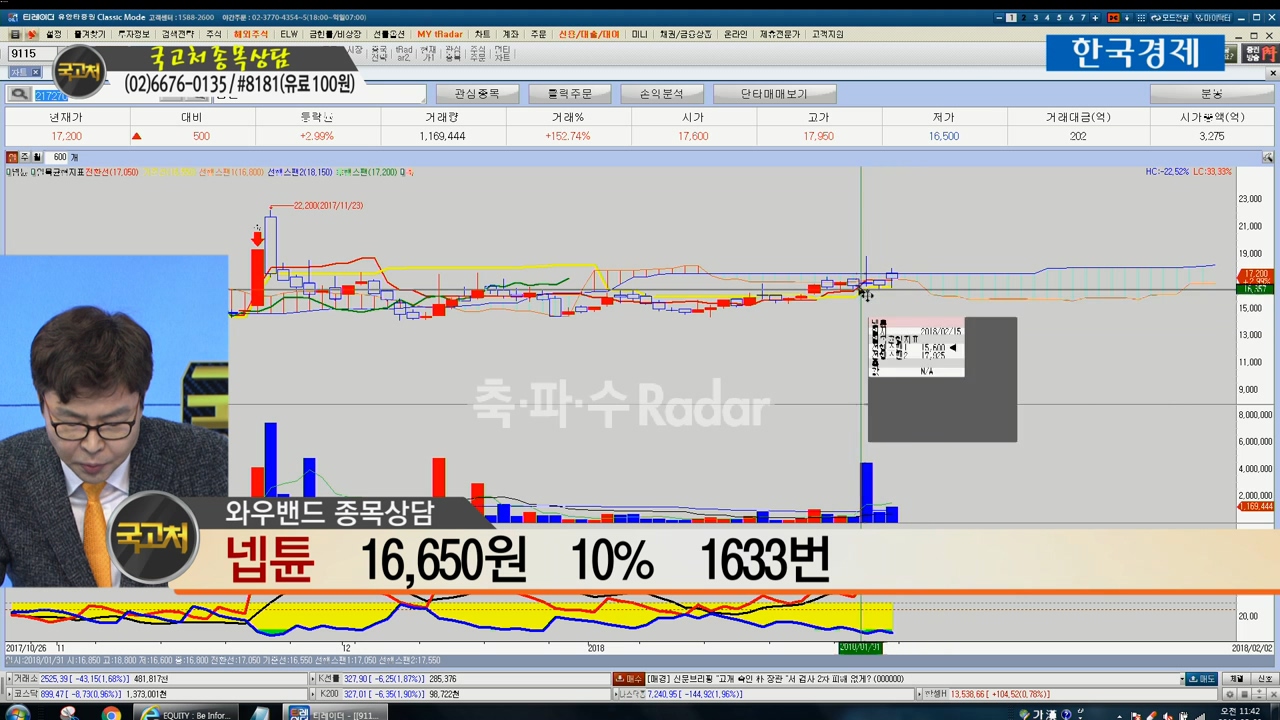Click the 매도 sell button in bottom bar
The height and width of the screenshot is (720, 1280).
click(x=1201, y=679)
